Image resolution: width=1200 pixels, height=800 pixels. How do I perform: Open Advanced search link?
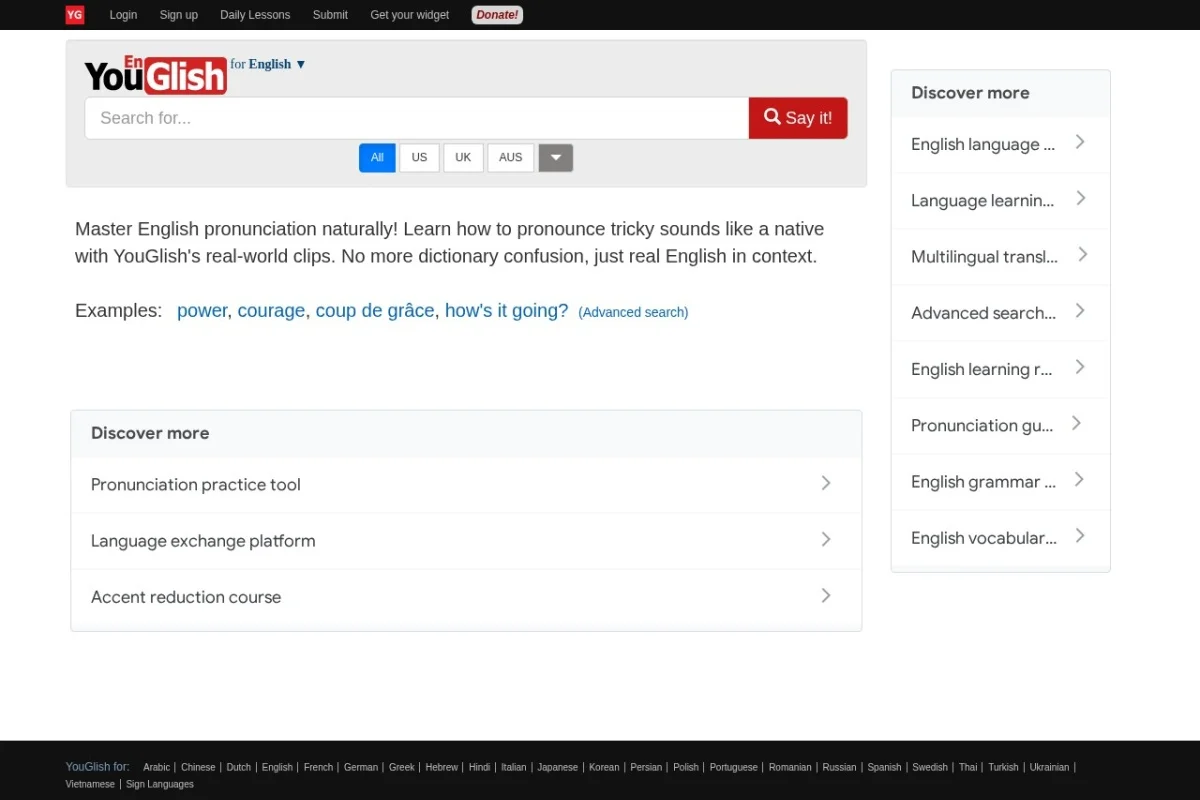coord(633,312)
